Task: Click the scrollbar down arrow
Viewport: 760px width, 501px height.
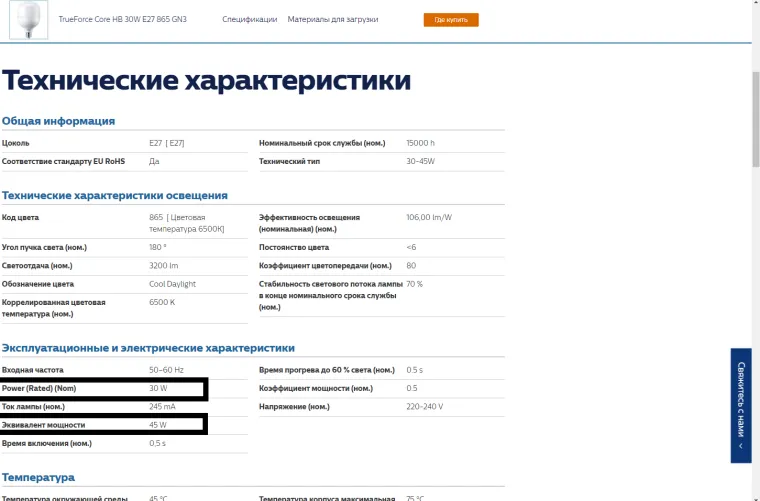Action: point(755,495)
